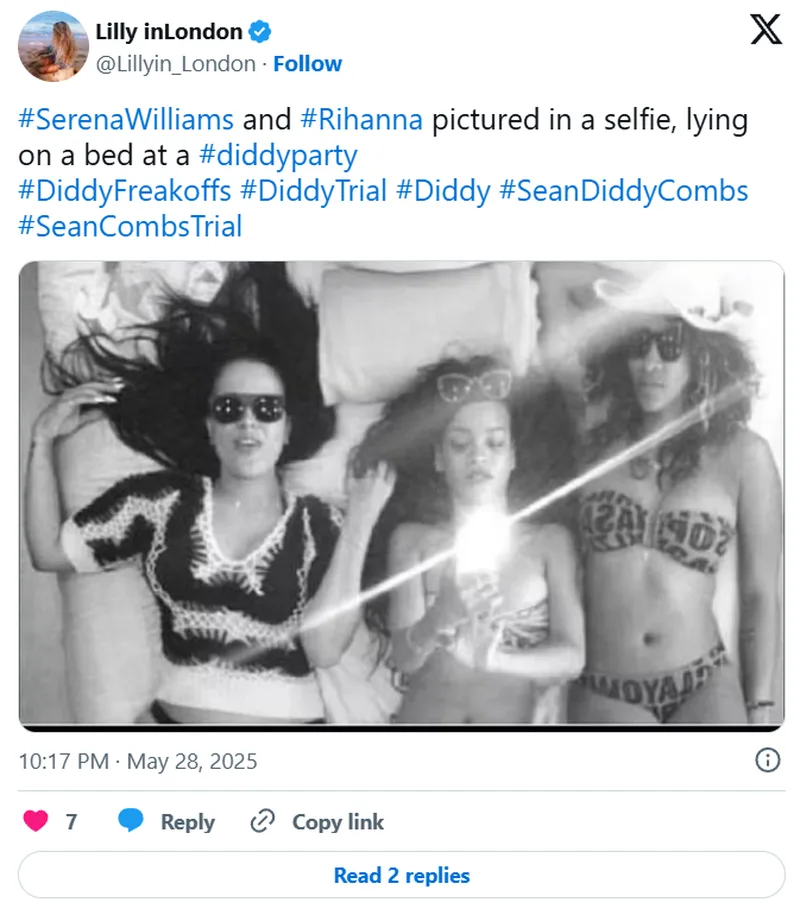This screenshot has height=915, width=800.
Task: Open the #SeanCombsTrial hashtag
Action: (x=130, y=226)
